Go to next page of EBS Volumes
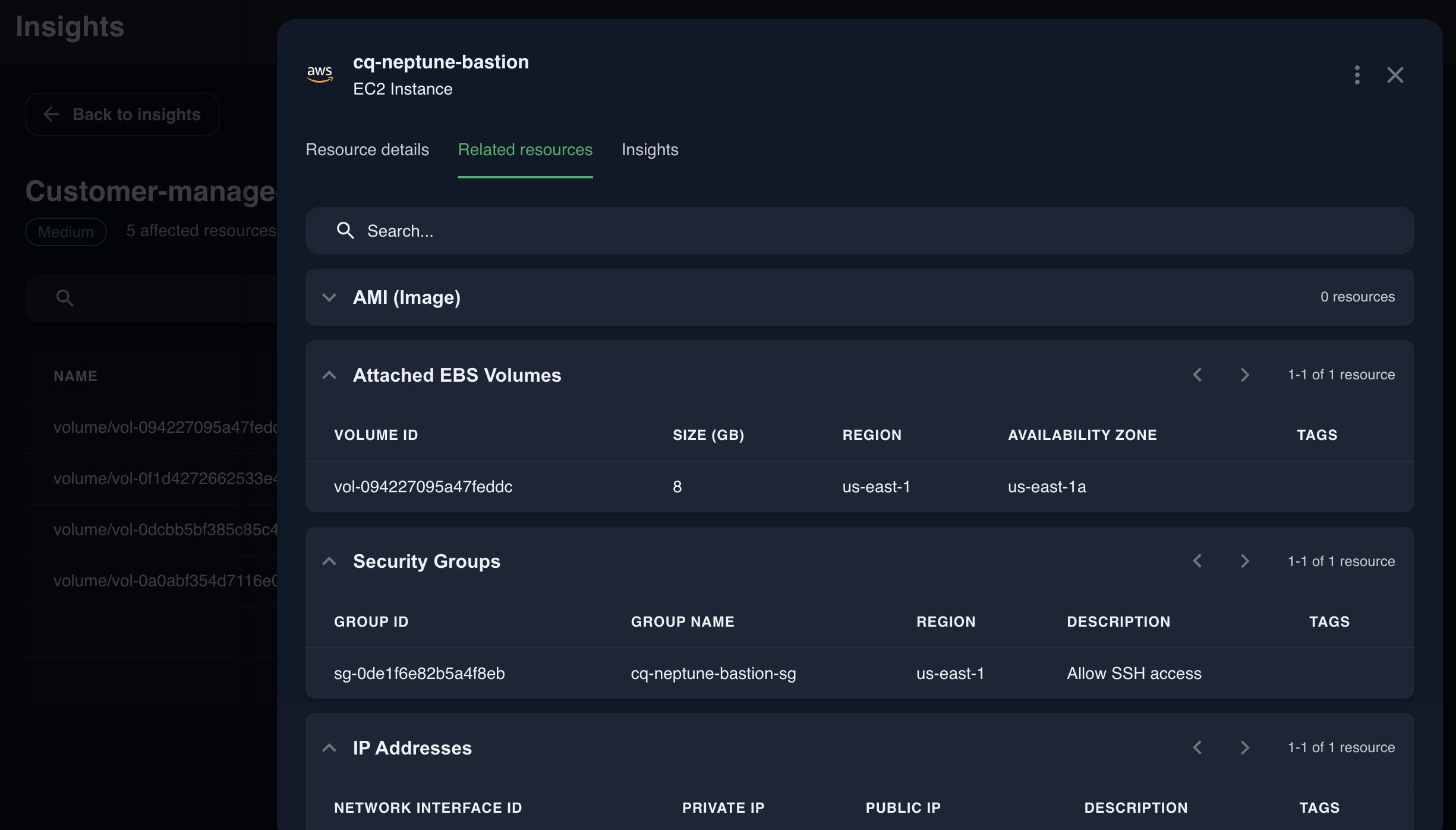This screenshot has height=830, width=1456. [x=1244, y=375]
